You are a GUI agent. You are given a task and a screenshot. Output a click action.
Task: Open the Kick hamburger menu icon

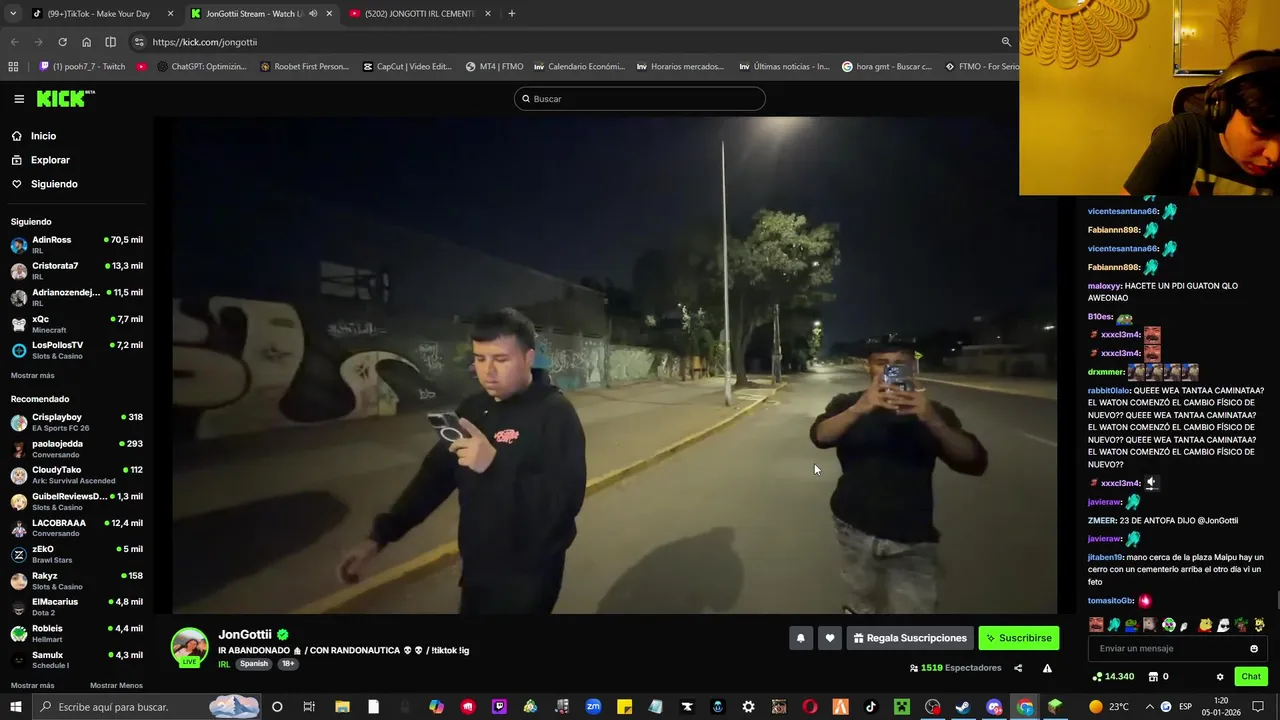(19, 99)
